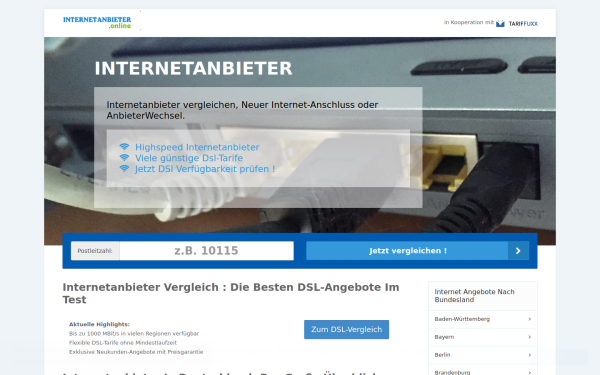Select the Internet Angebote Nach Bundesland heading

coord(474,296)
